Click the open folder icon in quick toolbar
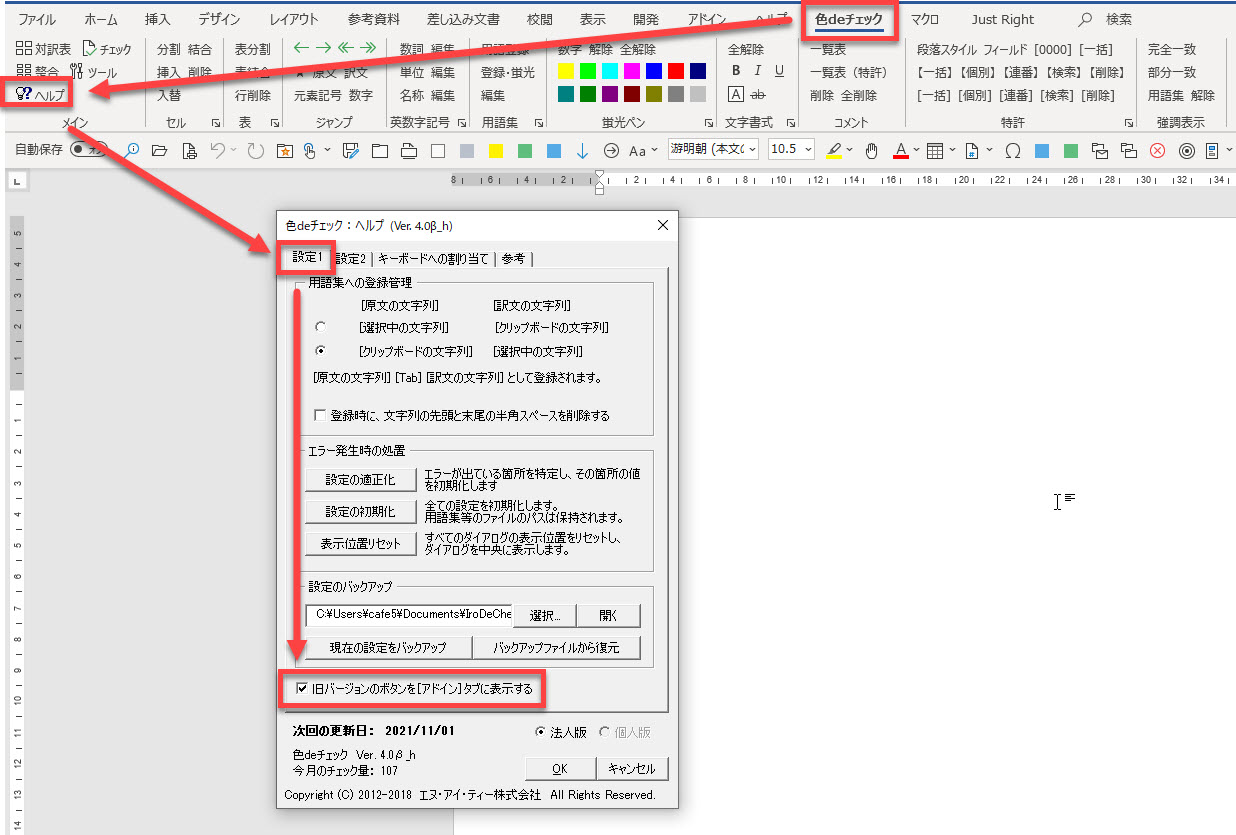This screenshot has height=835, width=1236. click(x=159, y=151)
